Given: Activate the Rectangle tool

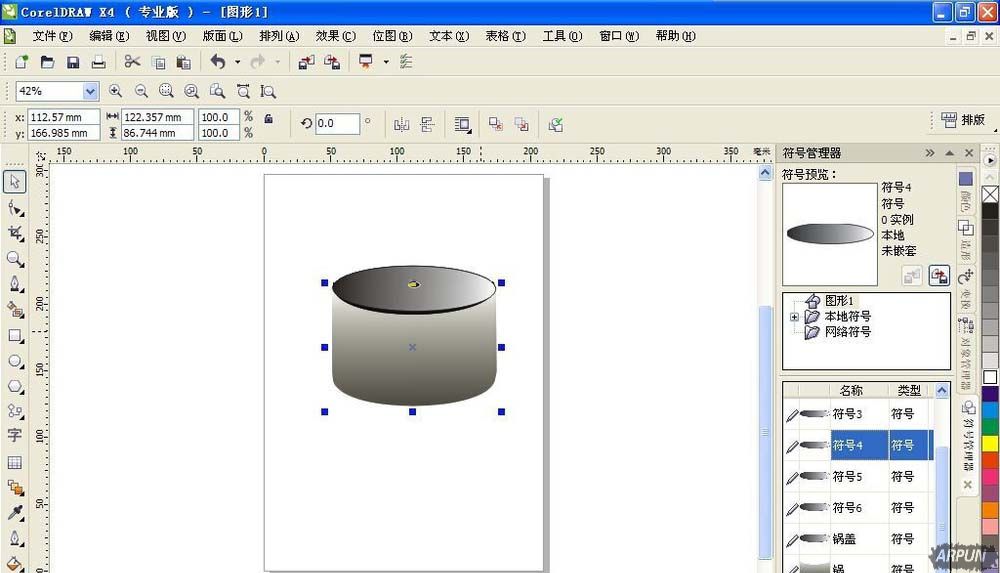Looking at the screenshot, I should click(15, 336).
